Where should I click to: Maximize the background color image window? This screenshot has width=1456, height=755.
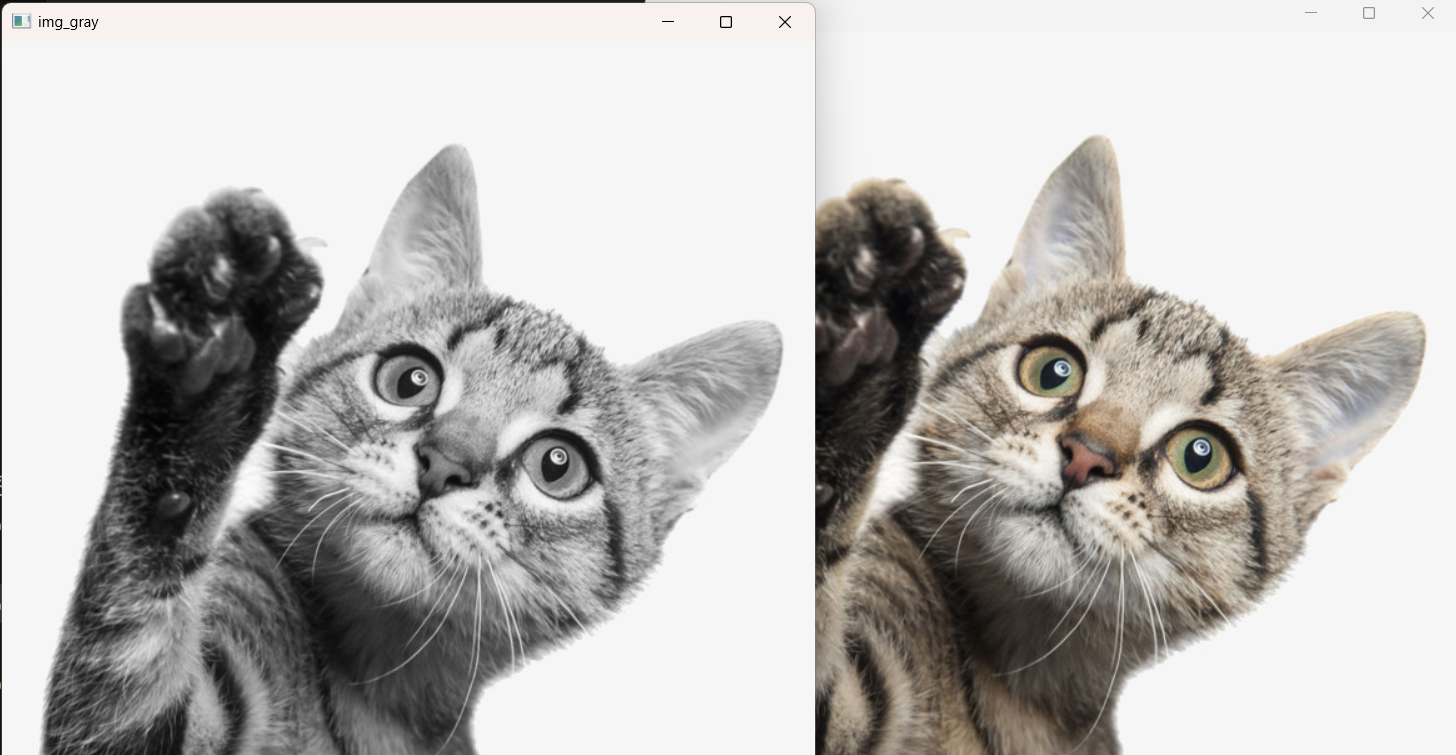1369,13
